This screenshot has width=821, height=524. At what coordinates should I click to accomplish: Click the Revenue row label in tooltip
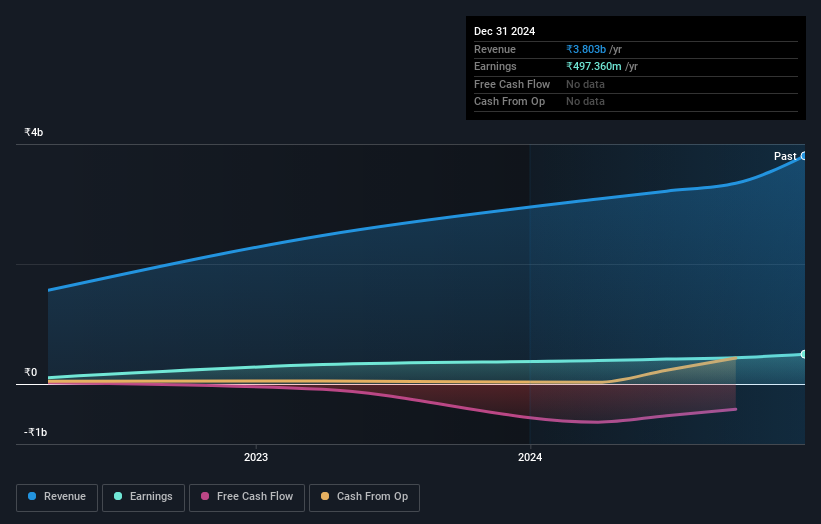495,49
